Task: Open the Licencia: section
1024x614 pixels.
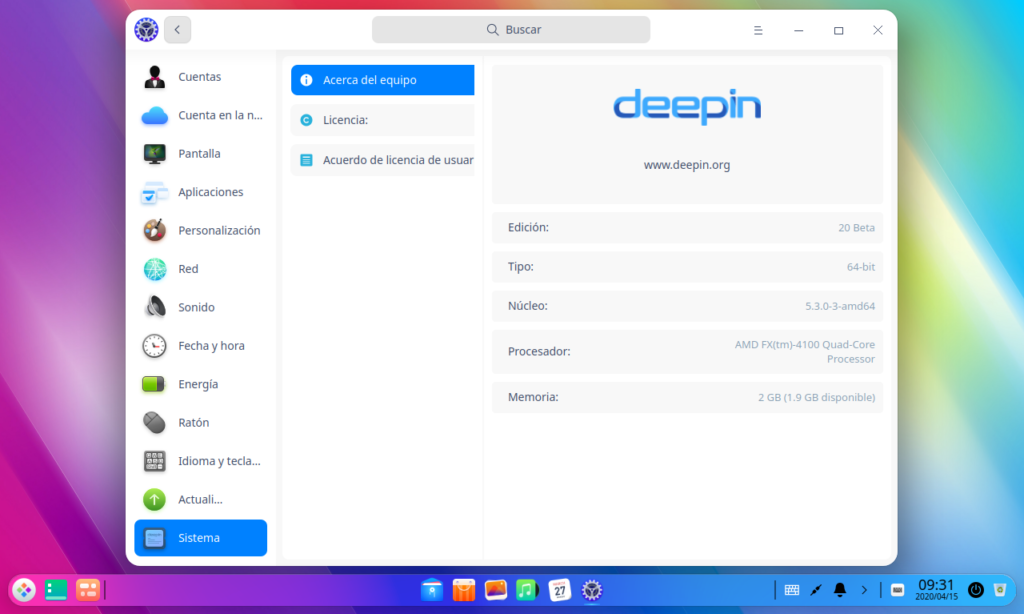Action: coord(383,120)
